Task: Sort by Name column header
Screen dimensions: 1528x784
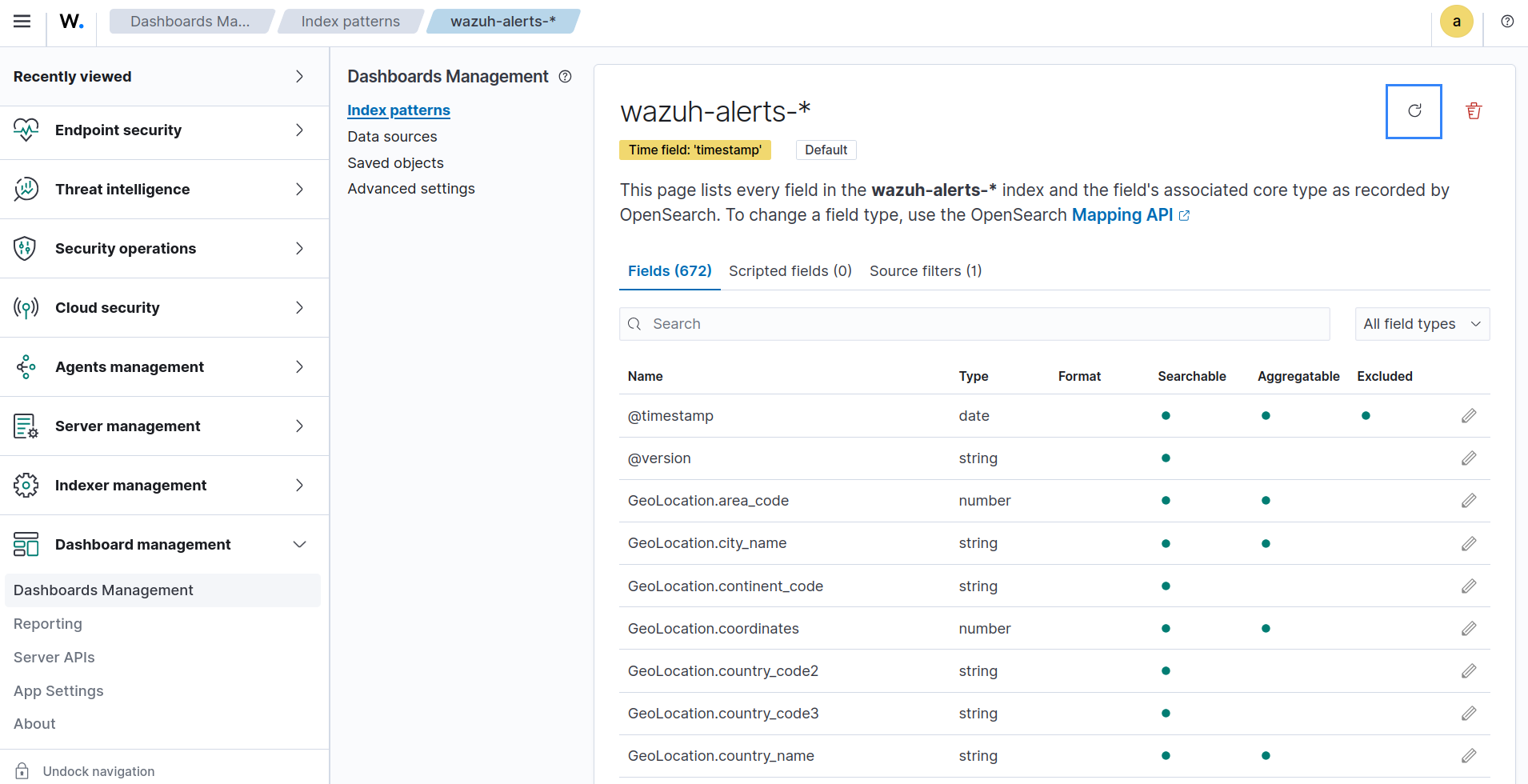Action: pos(645,377)
